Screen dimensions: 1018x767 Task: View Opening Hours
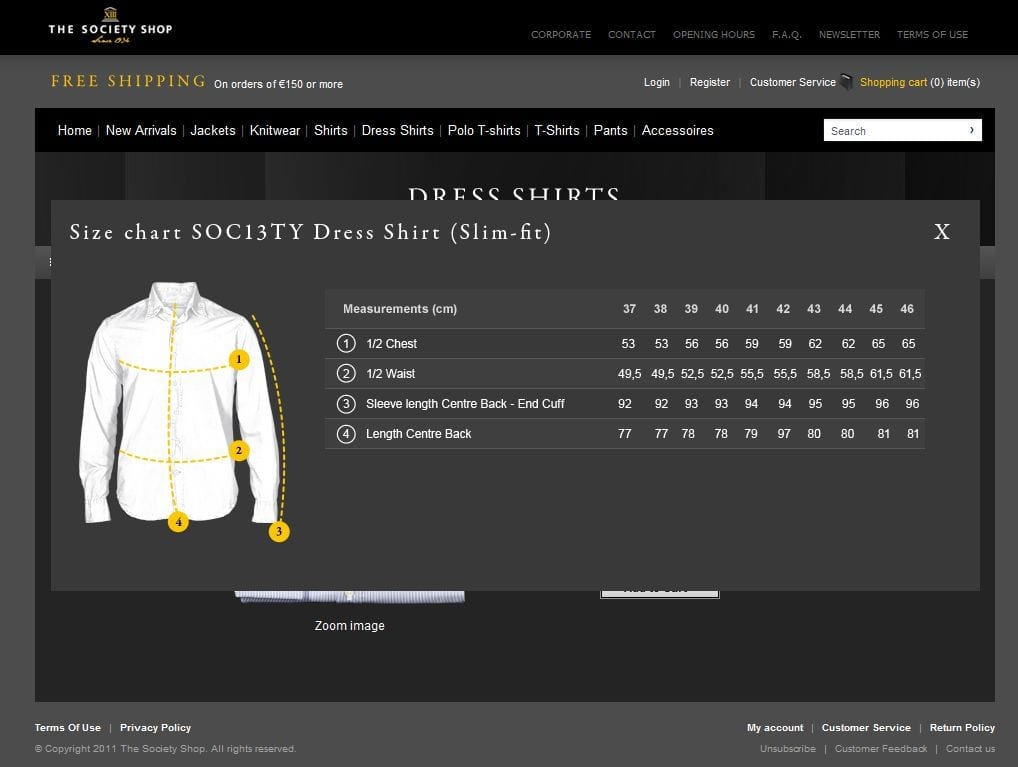click(714, 34)
